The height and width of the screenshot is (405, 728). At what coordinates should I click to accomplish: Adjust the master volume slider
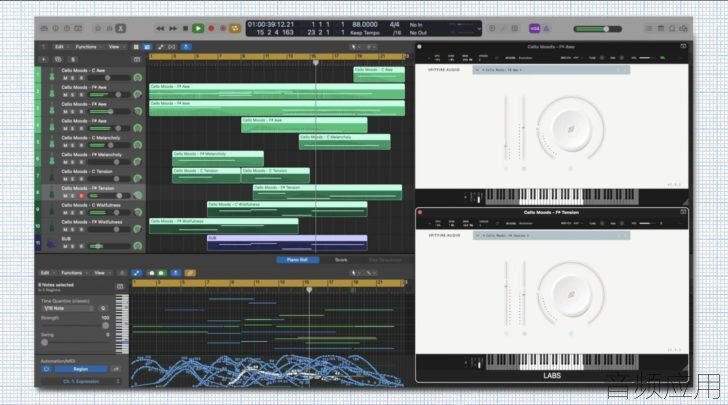[598, 29]
